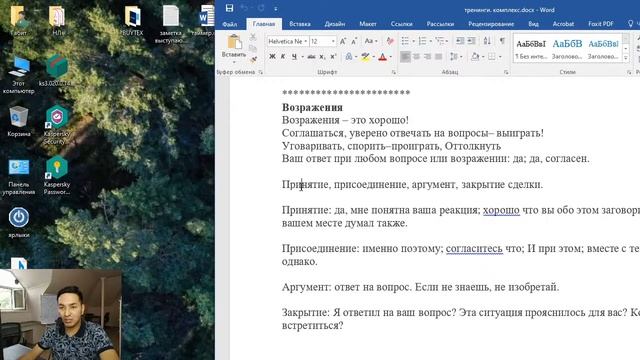Select Kaspersky Security desktop shortcut
Viewport: 640px width, 360px height.
[57, 125]
